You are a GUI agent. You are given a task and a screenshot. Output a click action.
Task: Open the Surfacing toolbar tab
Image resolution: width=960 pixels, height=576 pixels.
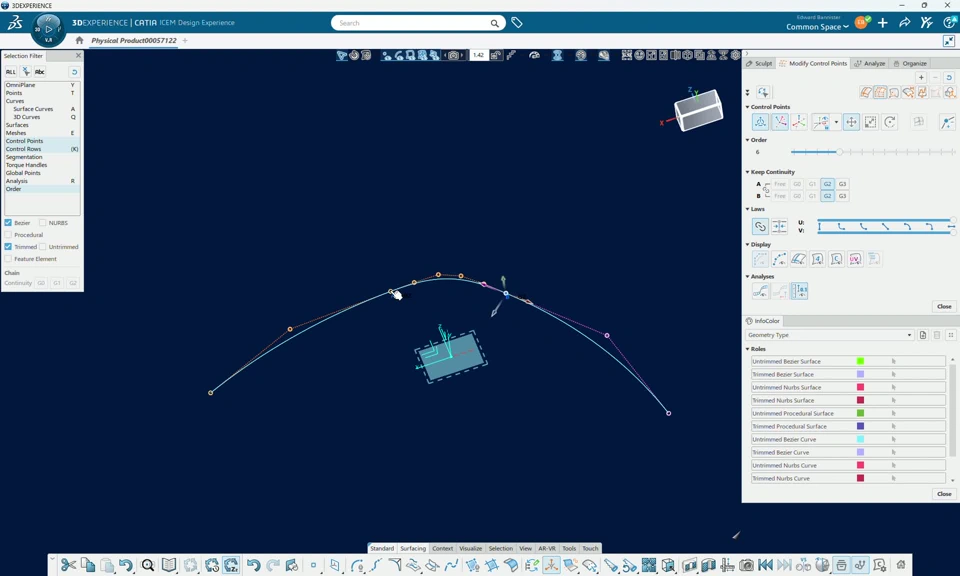coord(413,548)
